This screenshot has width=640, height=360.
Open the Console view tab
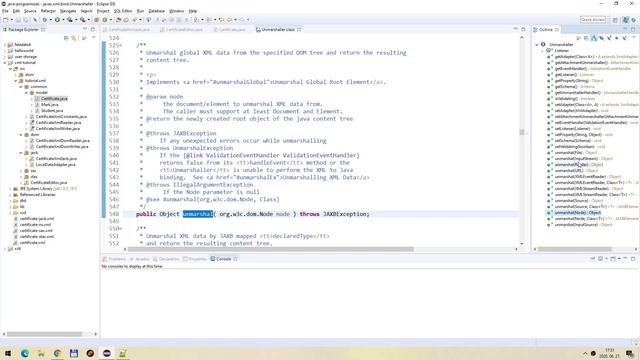(x=223, y=259)
